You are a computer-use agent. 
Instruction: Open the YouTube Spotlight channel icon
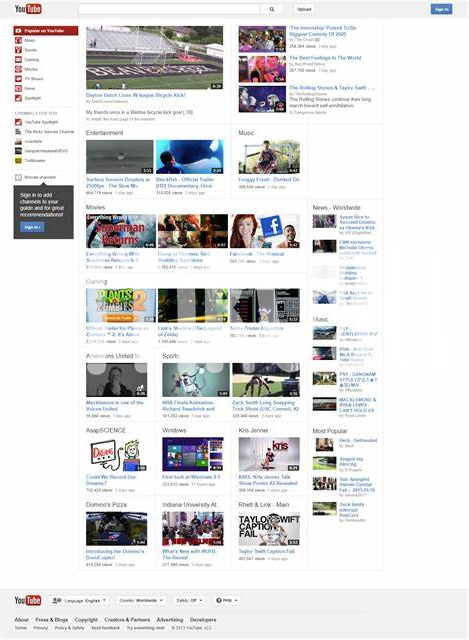coord(18,122)
